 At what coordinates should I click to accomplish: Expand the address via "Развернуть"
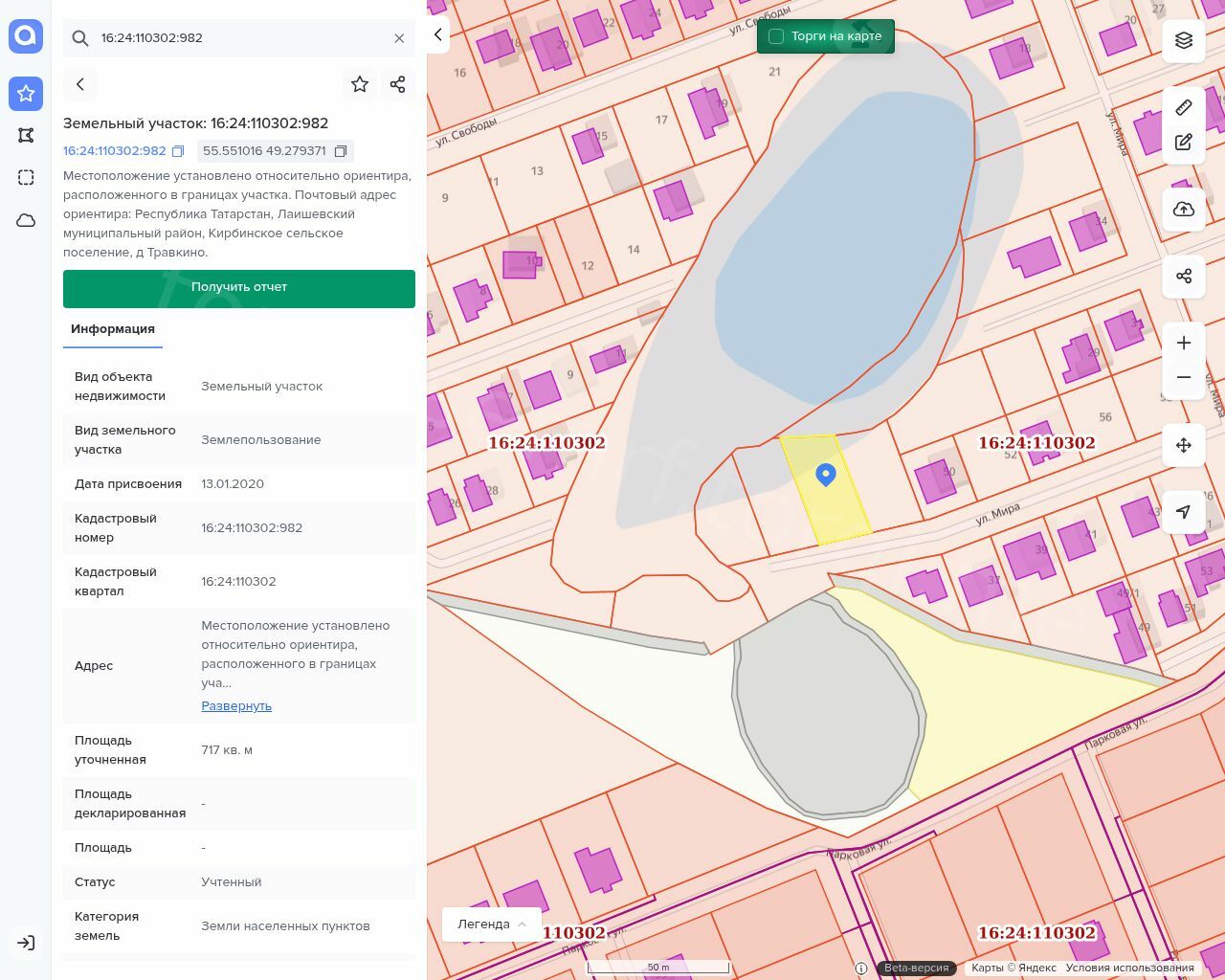coord(236,706)
